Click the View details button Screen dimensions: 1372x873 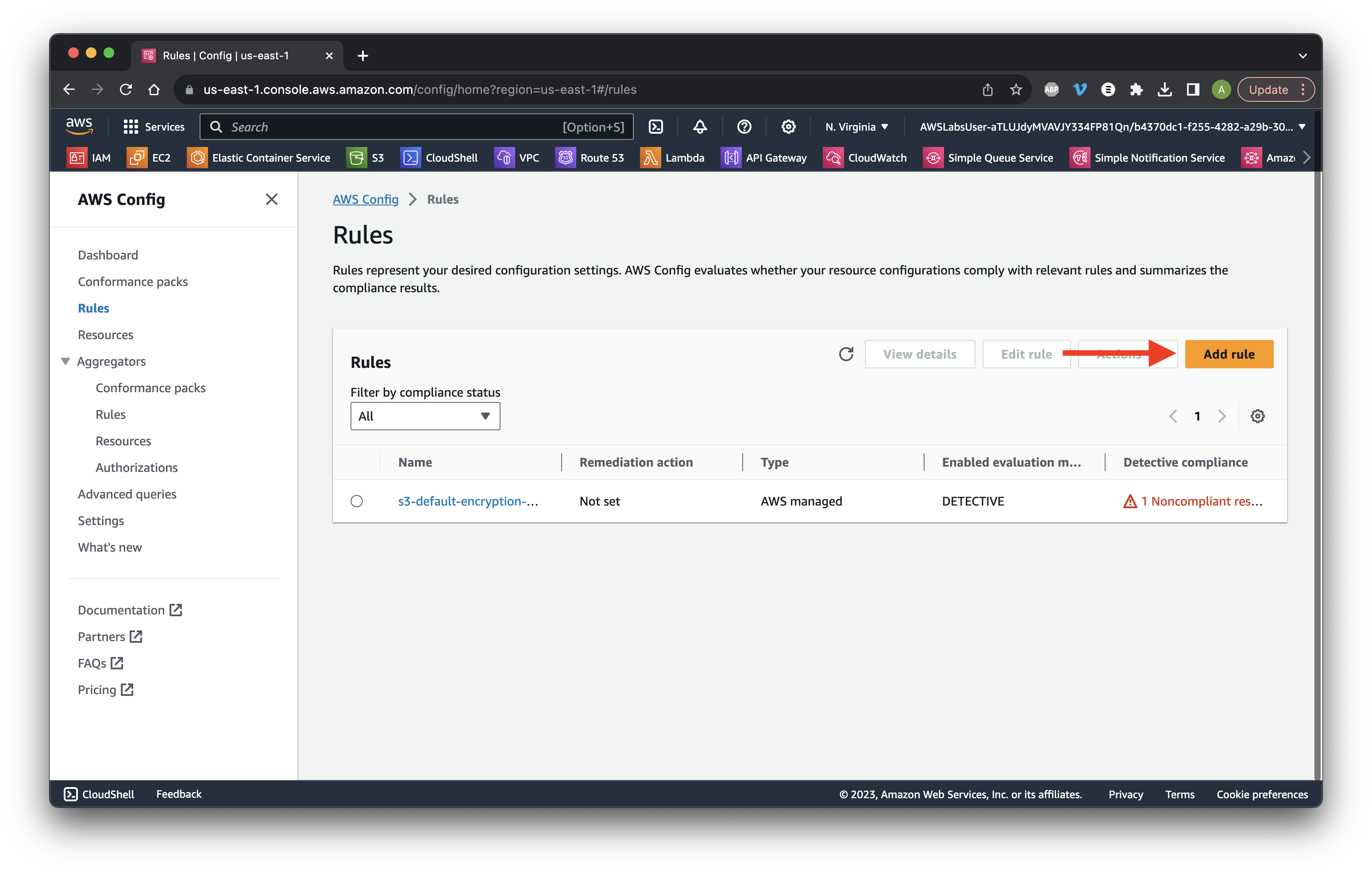point(919,354)
